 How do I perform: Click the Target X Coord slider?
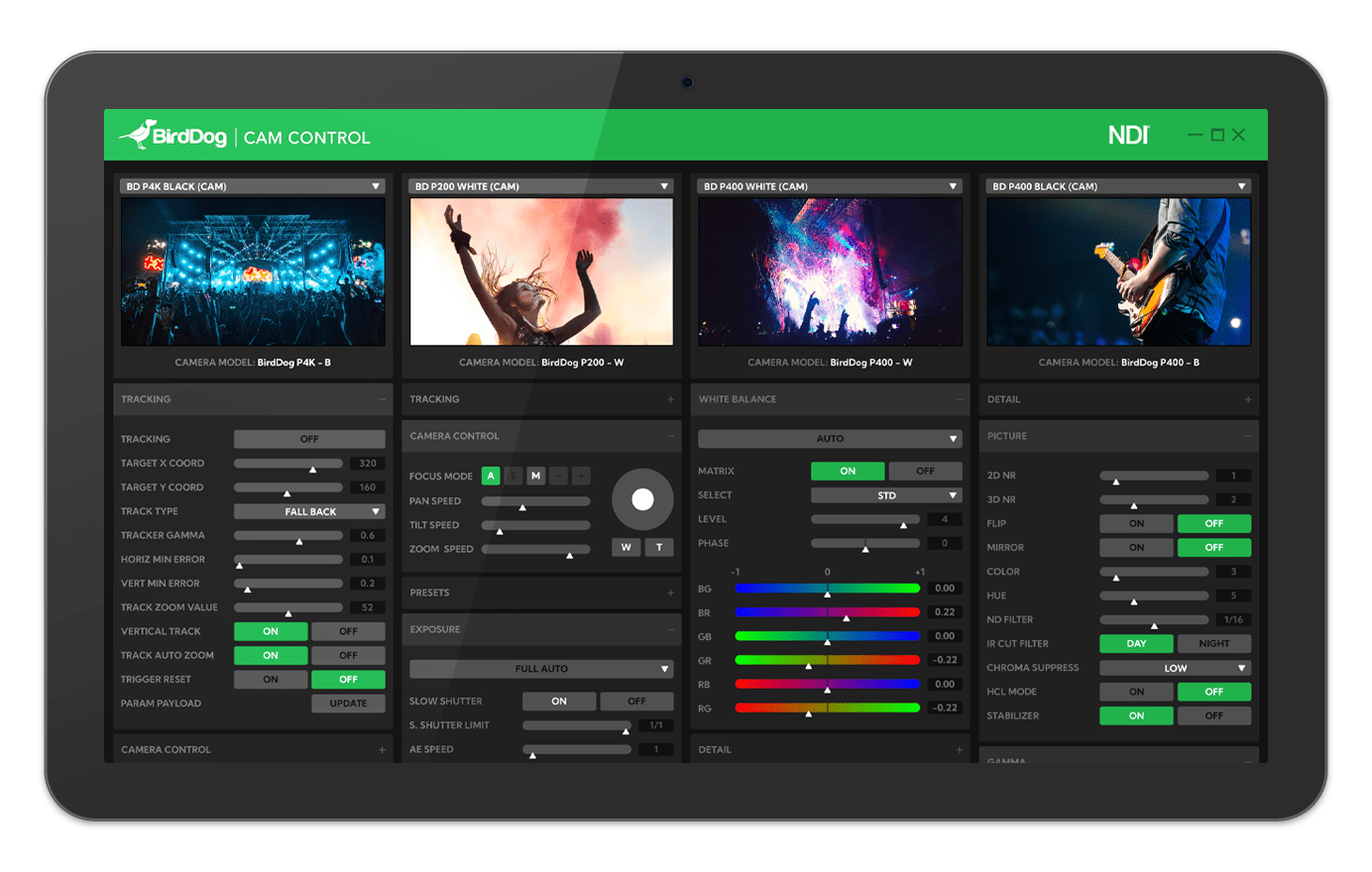tap(288, 463)
